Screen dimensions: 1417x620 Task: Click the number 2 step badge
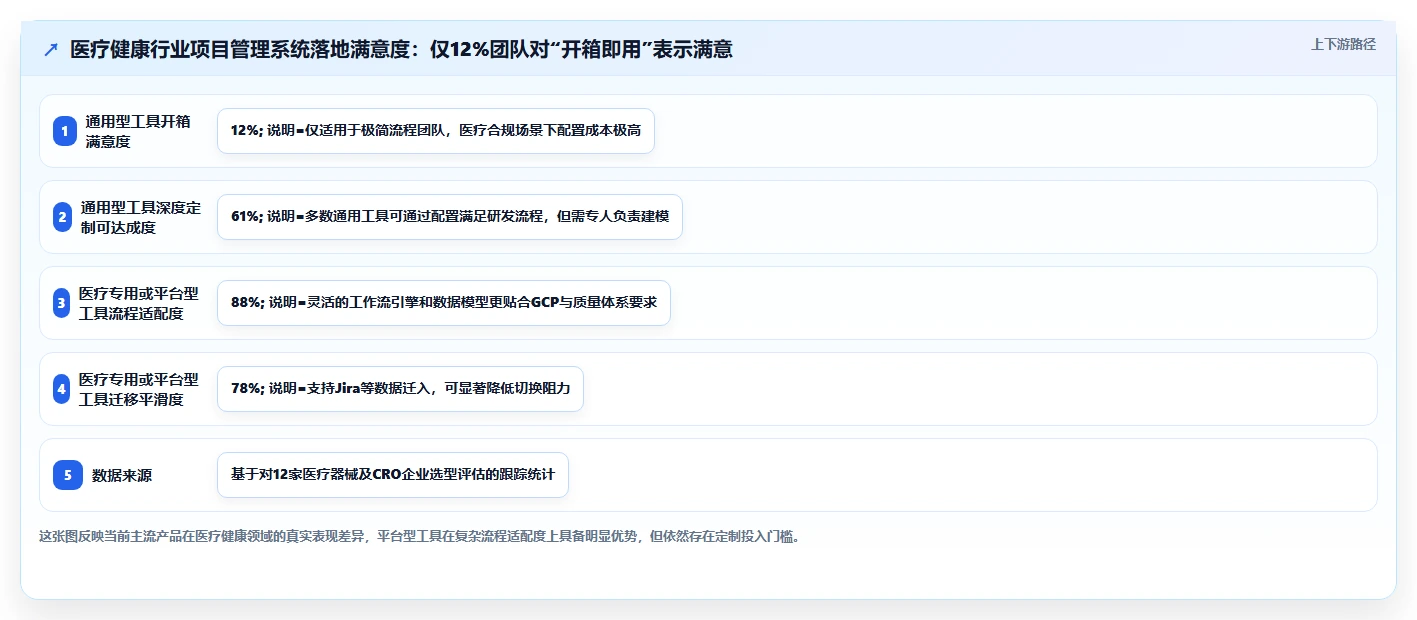[62, 217]
